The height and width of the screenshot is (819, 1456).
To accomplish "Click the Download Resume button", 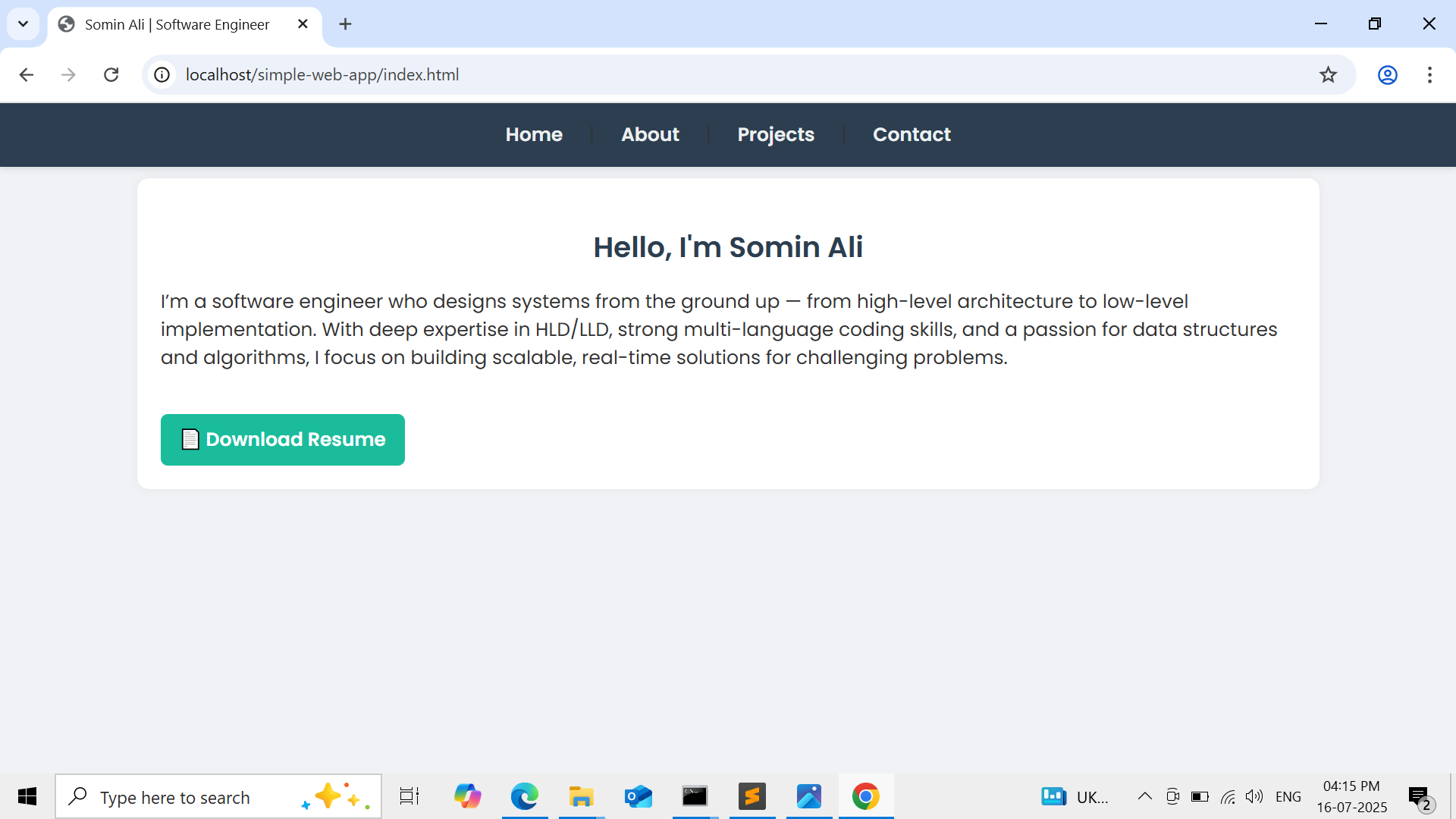I will (x=282, y=439).
